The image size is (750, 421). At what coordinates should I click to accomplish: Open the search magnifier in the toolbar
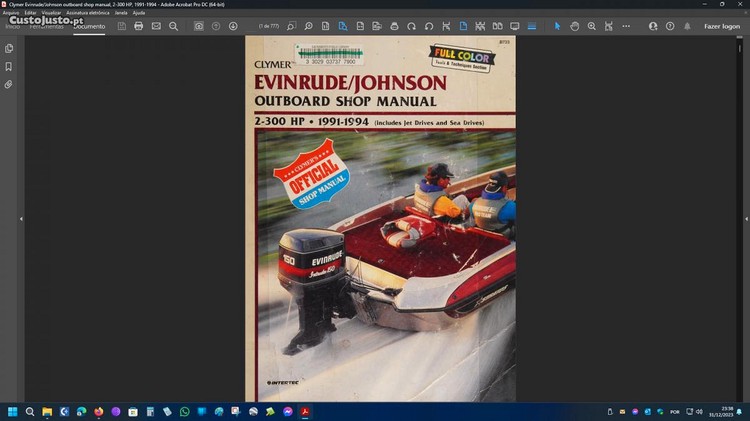[x=173, y=26]
